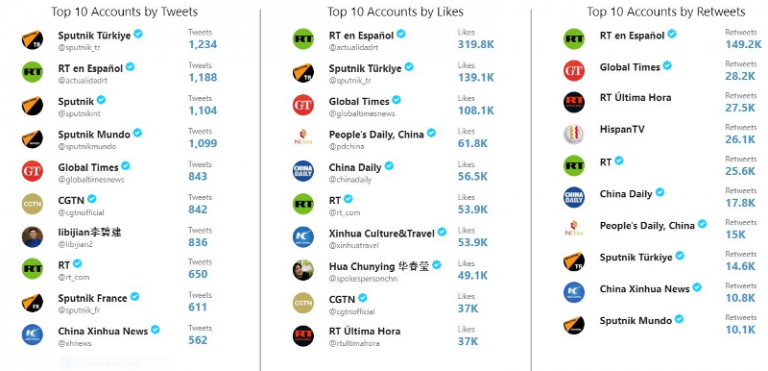This screenshot has height=371, width=768.
Task: Click the 319.8K likes count
Action: 476,45
